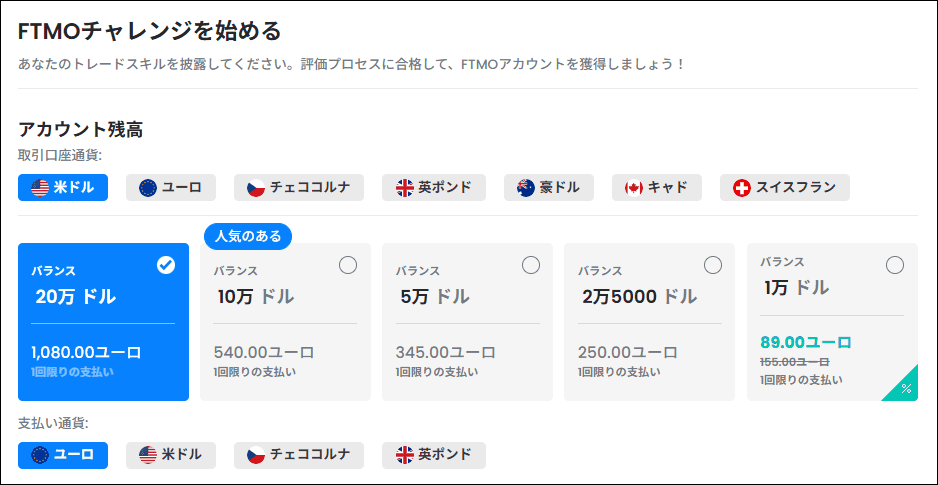Screen dimensions: 938x485
Task: Choose ユーロ as payment currency
Action: (x=63, y=455)
